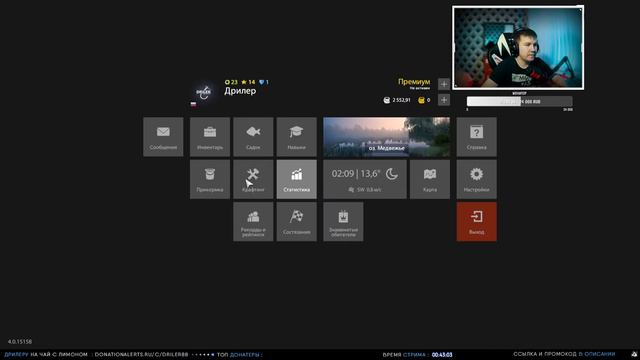
Task: Open the time and weather tile 02:09
Action: click(365, 179)
